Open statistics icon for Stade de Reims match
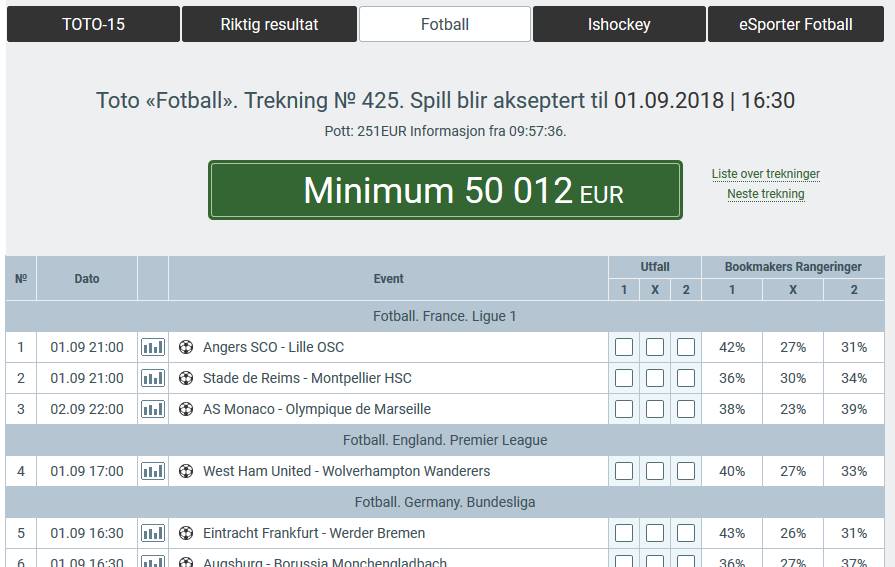Viewport: 895px width, 567px height. (153, 378)
